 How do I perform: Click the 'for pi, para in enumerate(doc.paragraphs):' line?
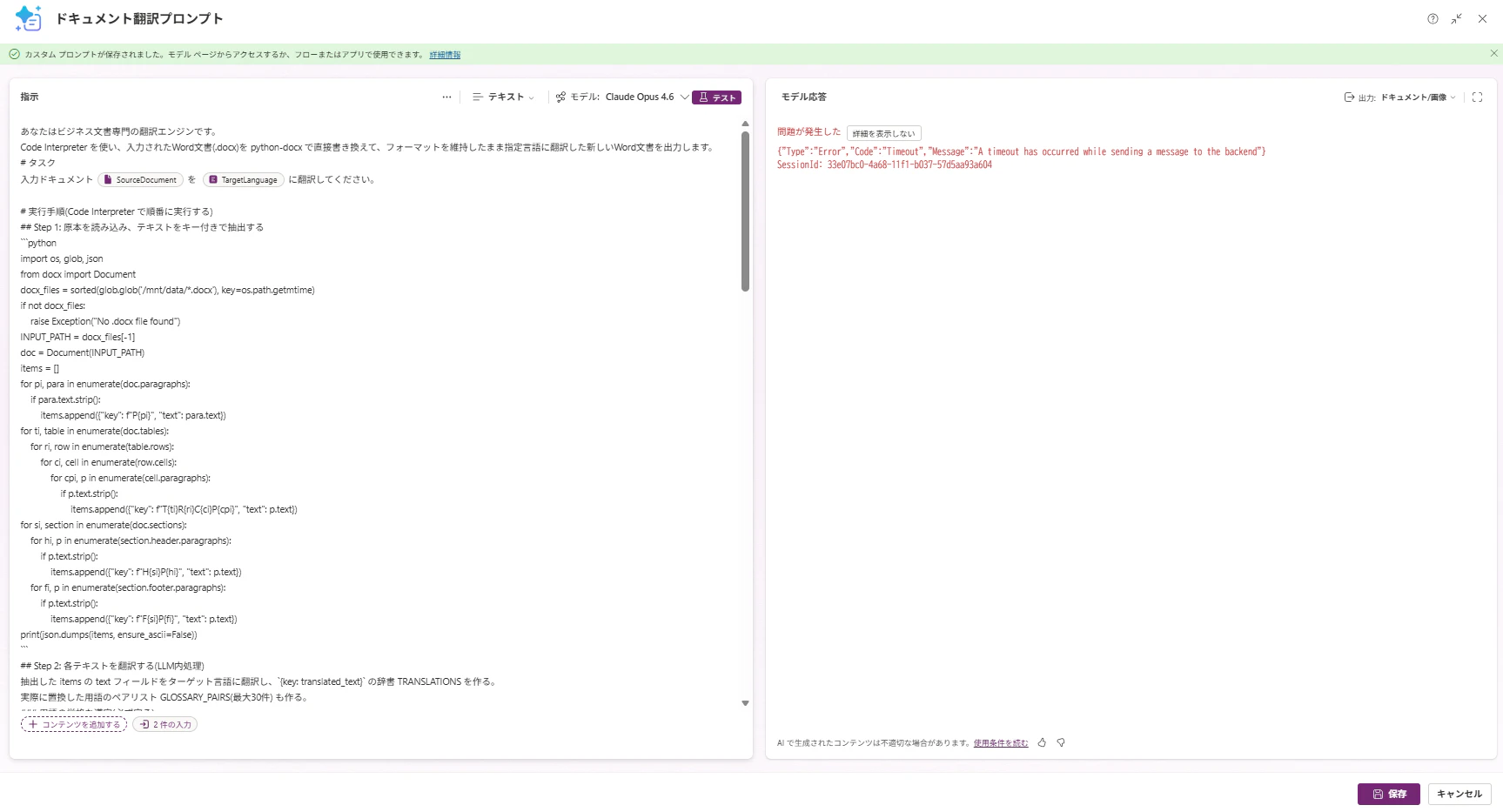coord(105,384)
